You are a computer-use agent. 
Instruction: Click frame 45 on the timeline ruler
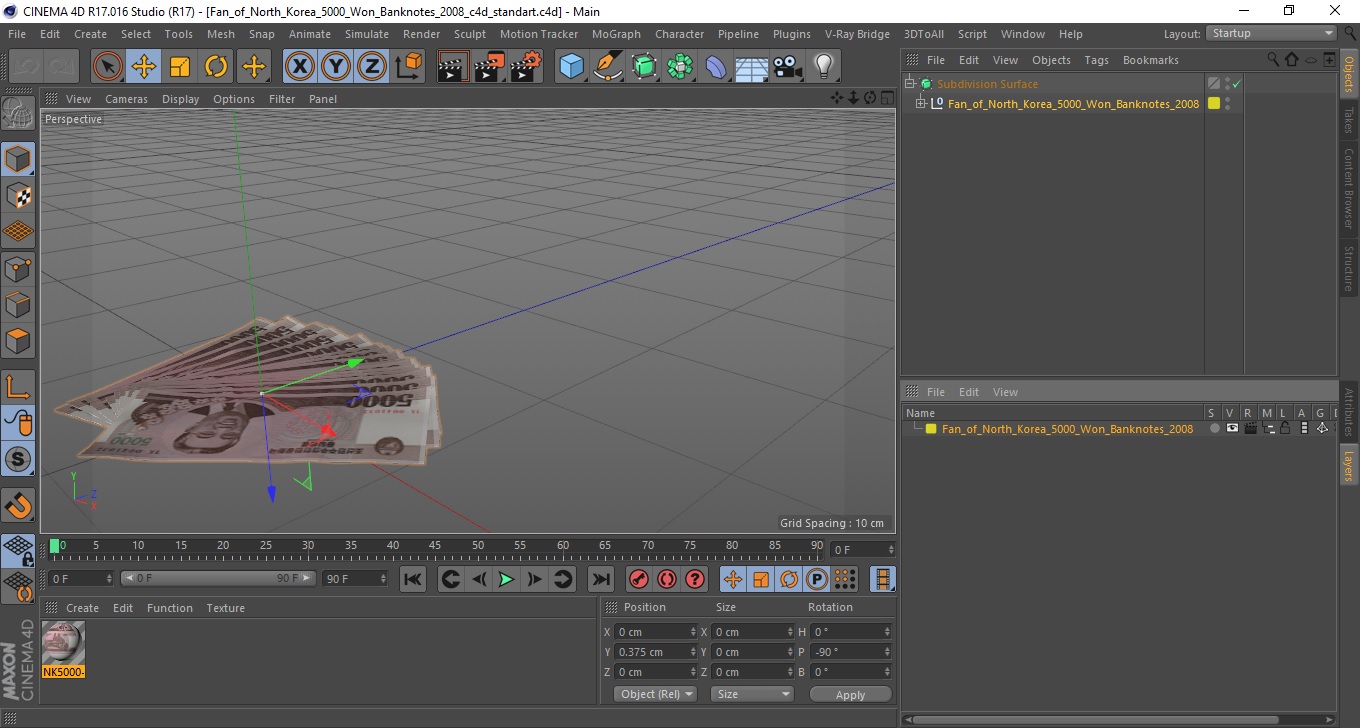pyautogui.click(x=436, y=546)
